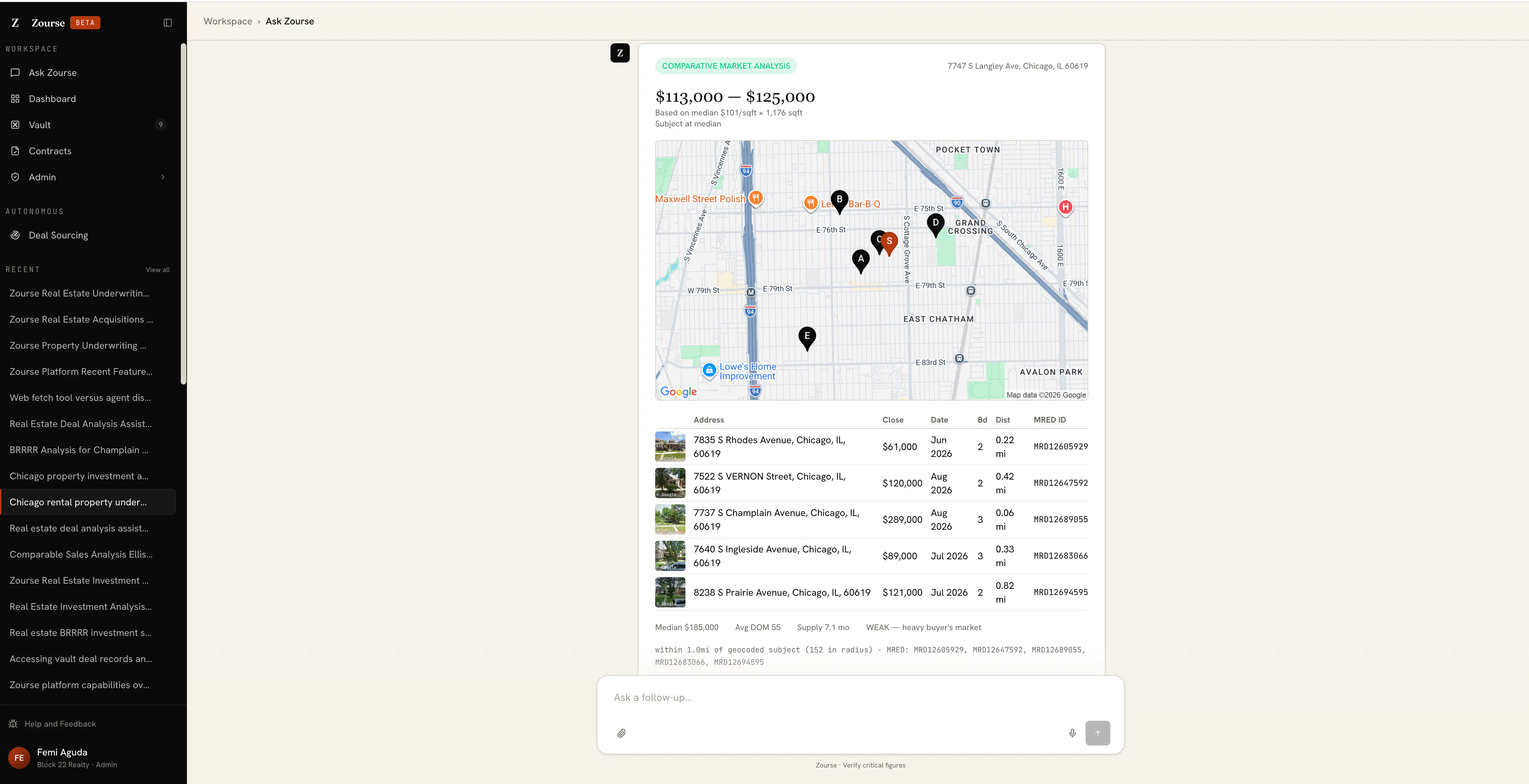Click the Ask a follow-up input field
1529x784 pixels.
[x=860, y=697]
